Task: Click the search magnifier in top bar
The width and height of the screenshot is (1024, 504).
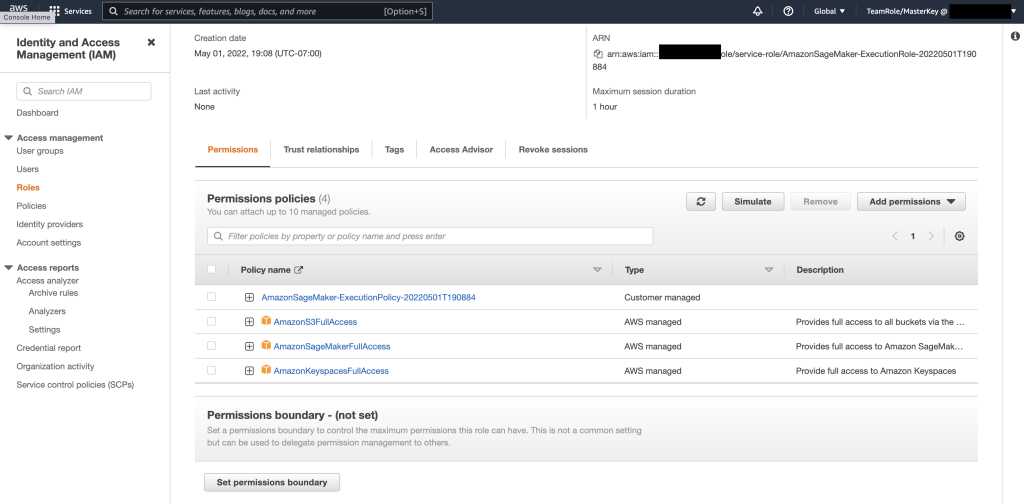Action: click(114, 11)
